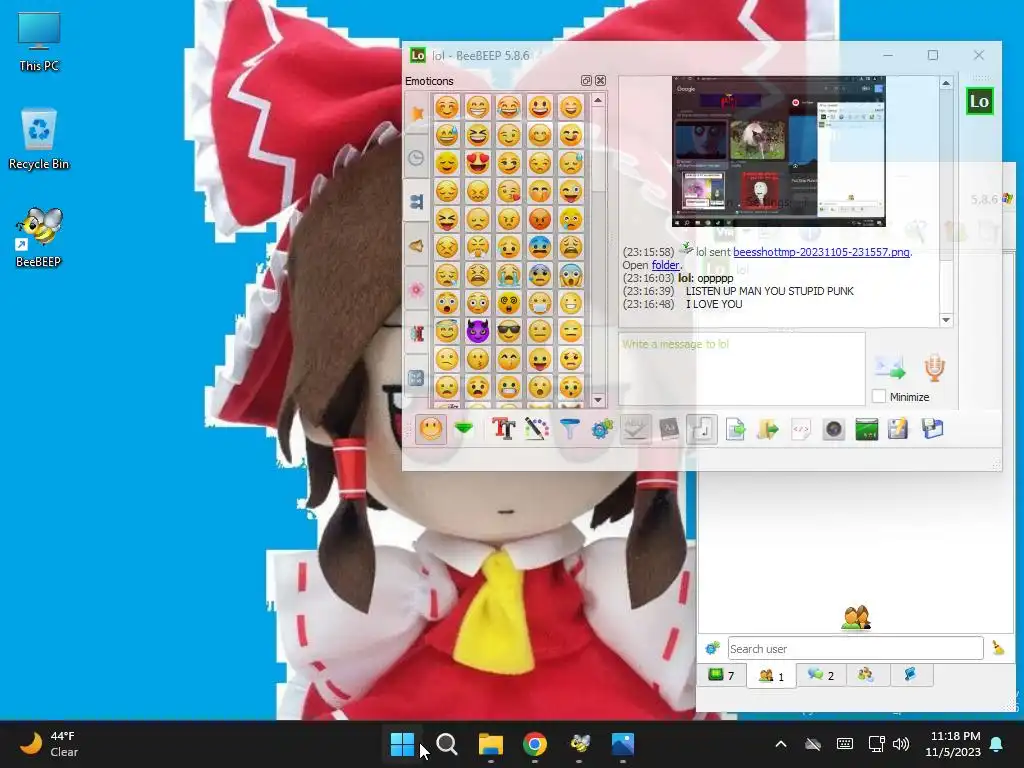Screen dimensions: 1024x768
Task: Open the font color pencil tool
Action: coord(536,429)
